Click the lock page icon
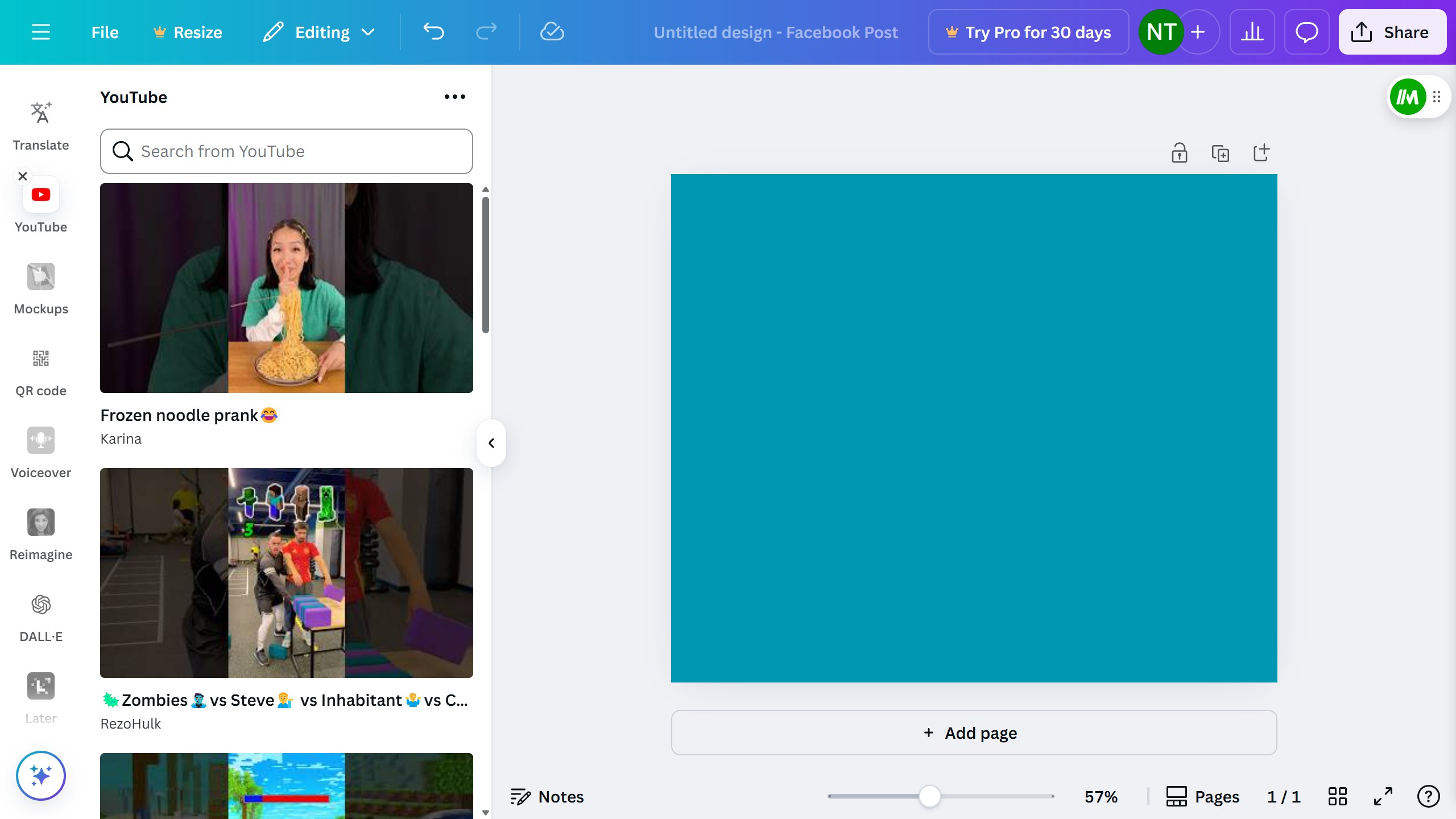Viewport: 1456px width, 819px height. coord(1179,153)
